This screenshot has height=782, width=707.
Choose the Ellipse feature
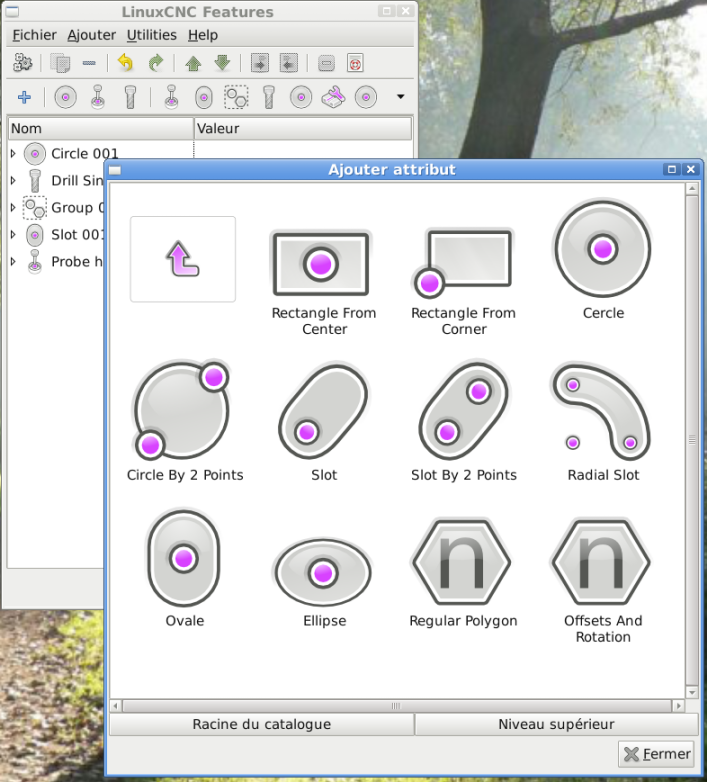click(324, 584)
